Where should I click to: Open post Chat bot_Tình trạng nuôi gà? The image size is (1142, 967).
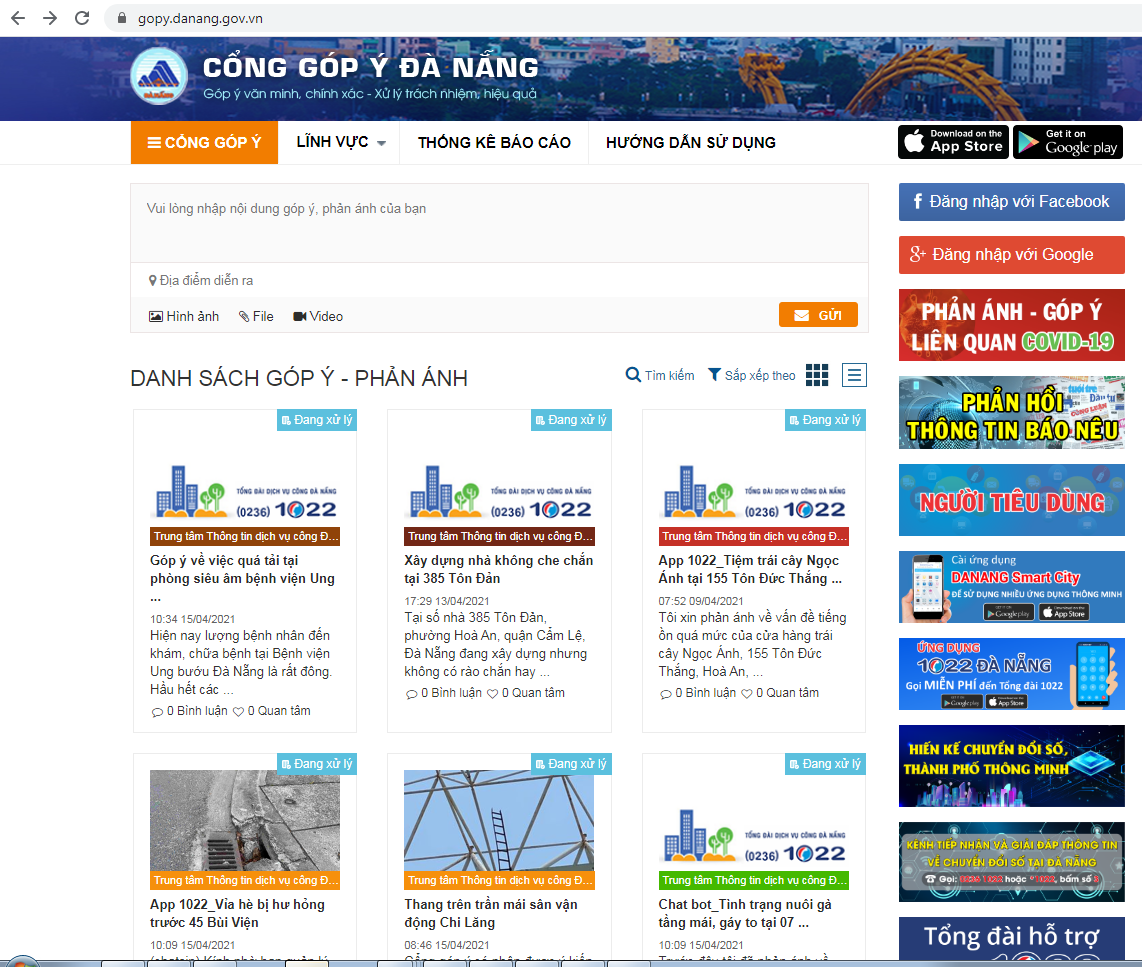click(x=745, y=913)
